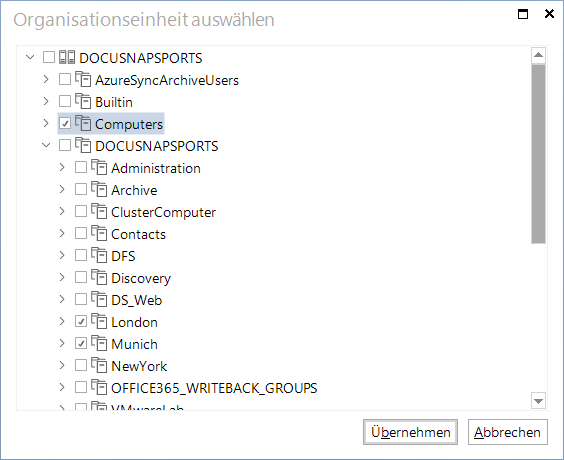Expand the Computers node
Image resolution: width=564 pixels, height=460 pixels.
point(46,123)
